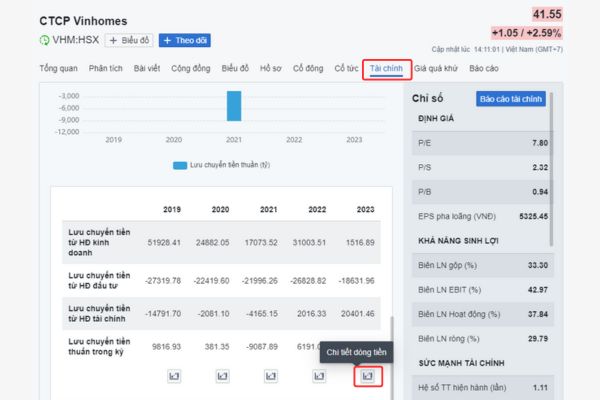Click the cash flow table vertical scrollbar
This screenshot has height=400, width=600.
pos(391,358)
